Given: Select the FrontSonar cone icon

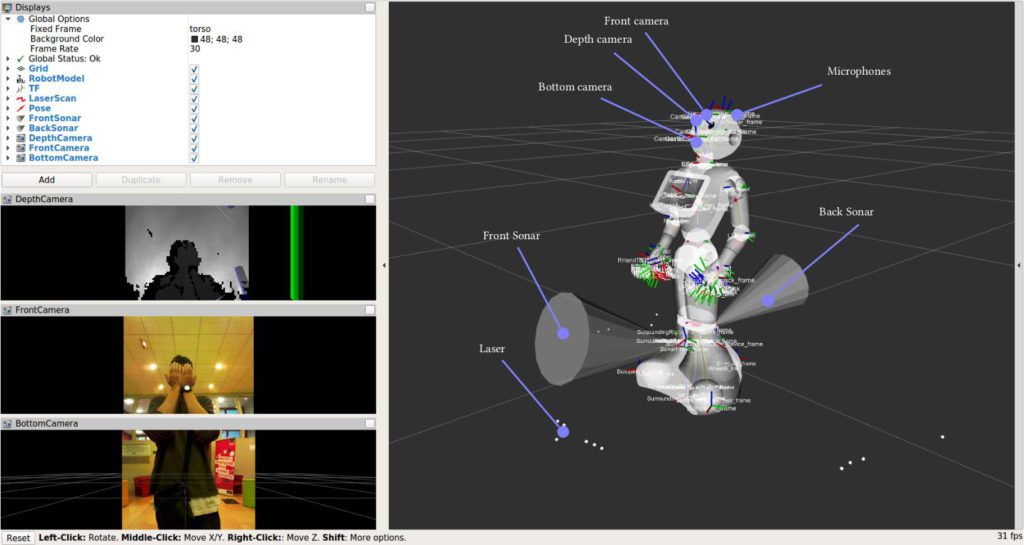Looking at the screenshot, I should pos(20,118).
